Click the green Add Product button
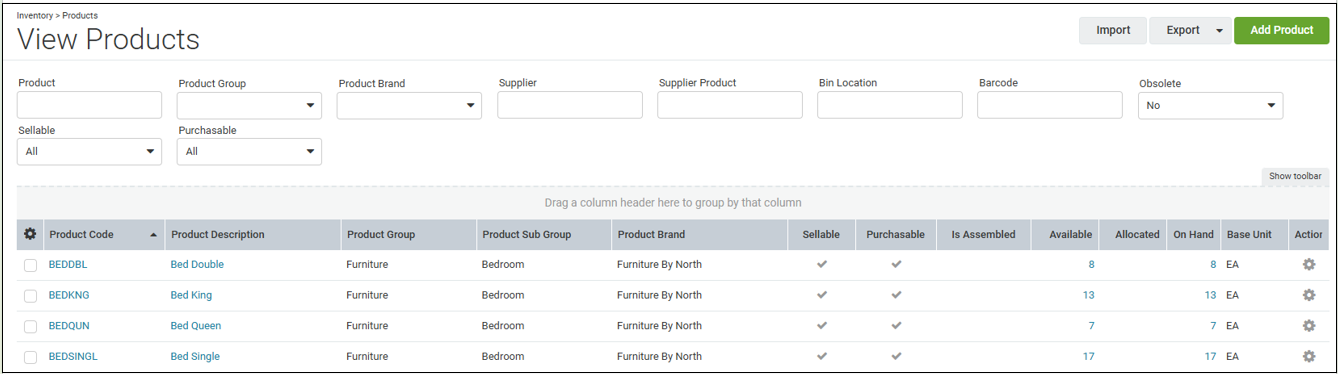 point(1282,30)
